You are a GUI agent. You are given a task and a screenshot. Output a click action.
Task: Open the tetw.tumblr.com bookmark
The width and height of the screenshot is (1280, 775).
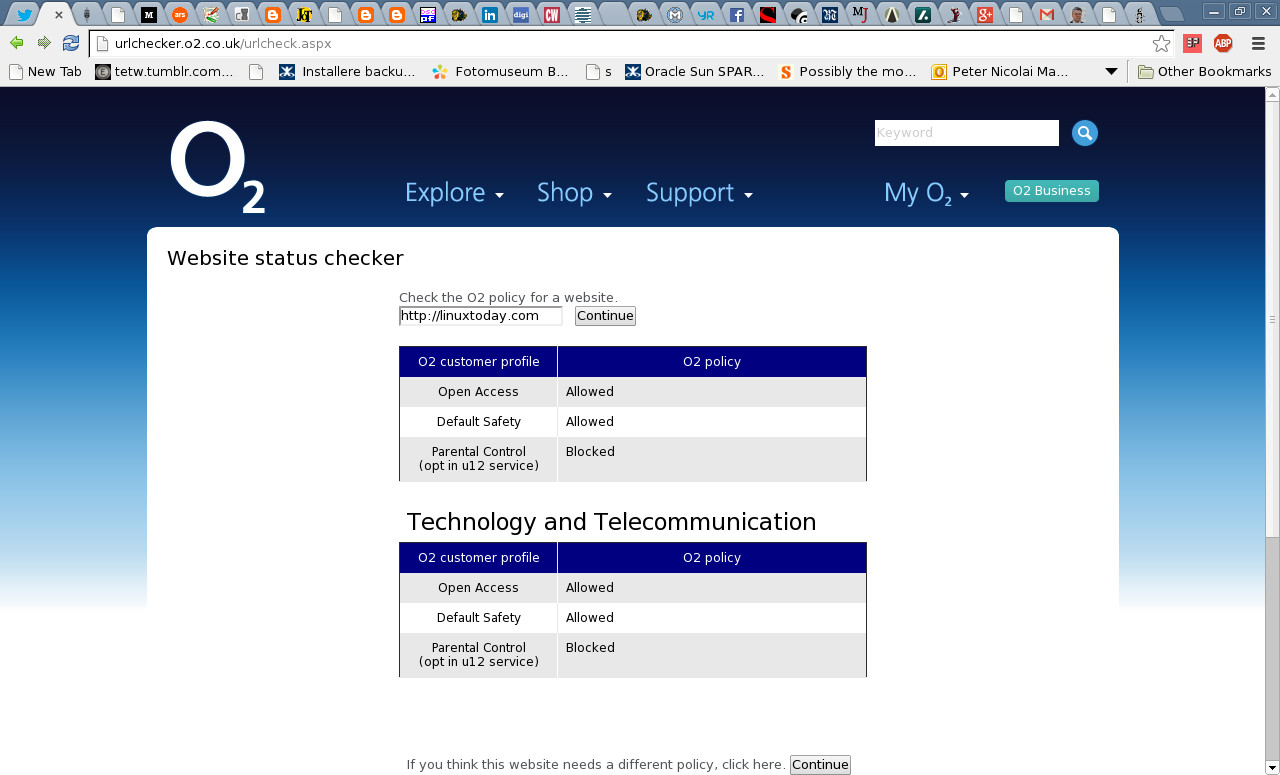164,72
